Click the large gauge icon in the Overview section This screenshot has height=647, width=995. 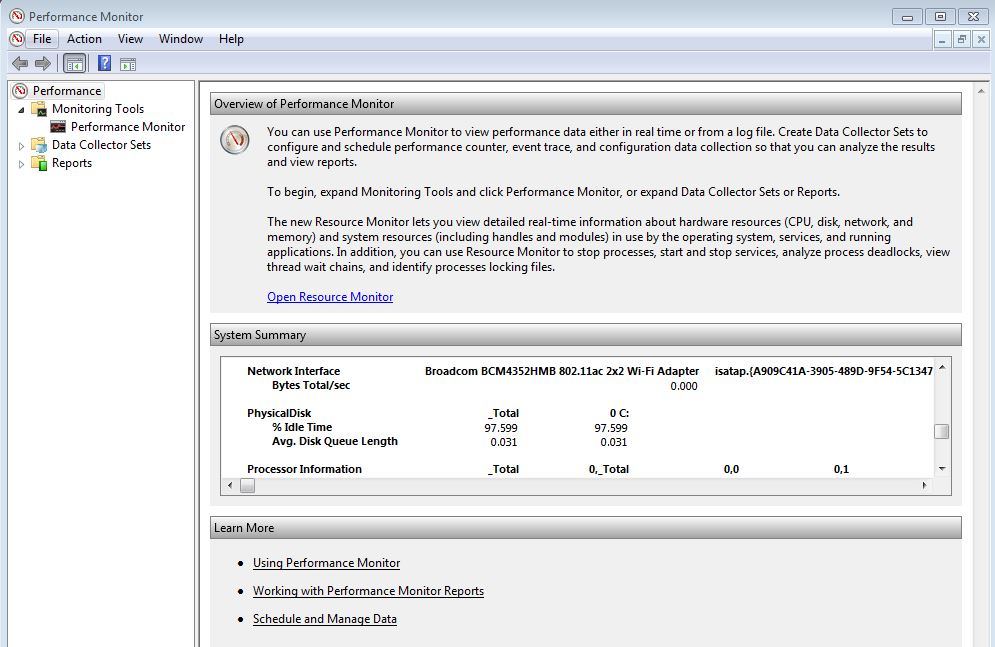point(235,140)
